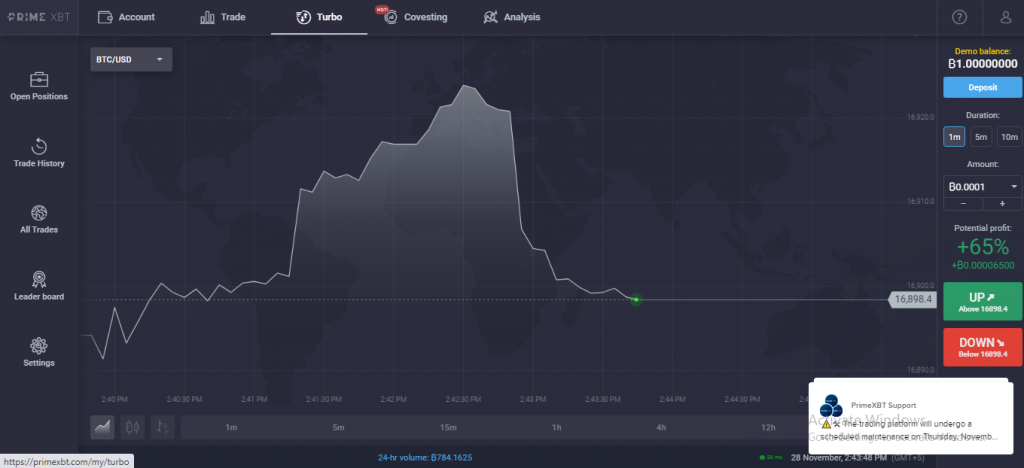Screen dimensions: 1024x468
Task: View All Trades globe icon
Action: pos(39,213)
